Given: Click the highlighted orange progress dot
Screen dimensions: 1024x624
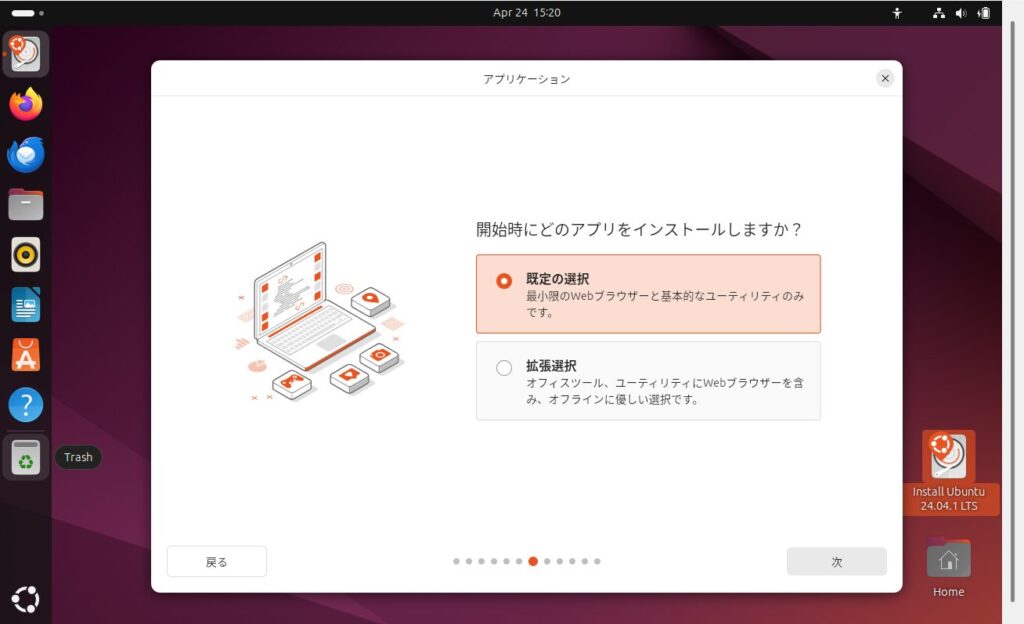Looking at the screenshot, I should tap(533, 561).
